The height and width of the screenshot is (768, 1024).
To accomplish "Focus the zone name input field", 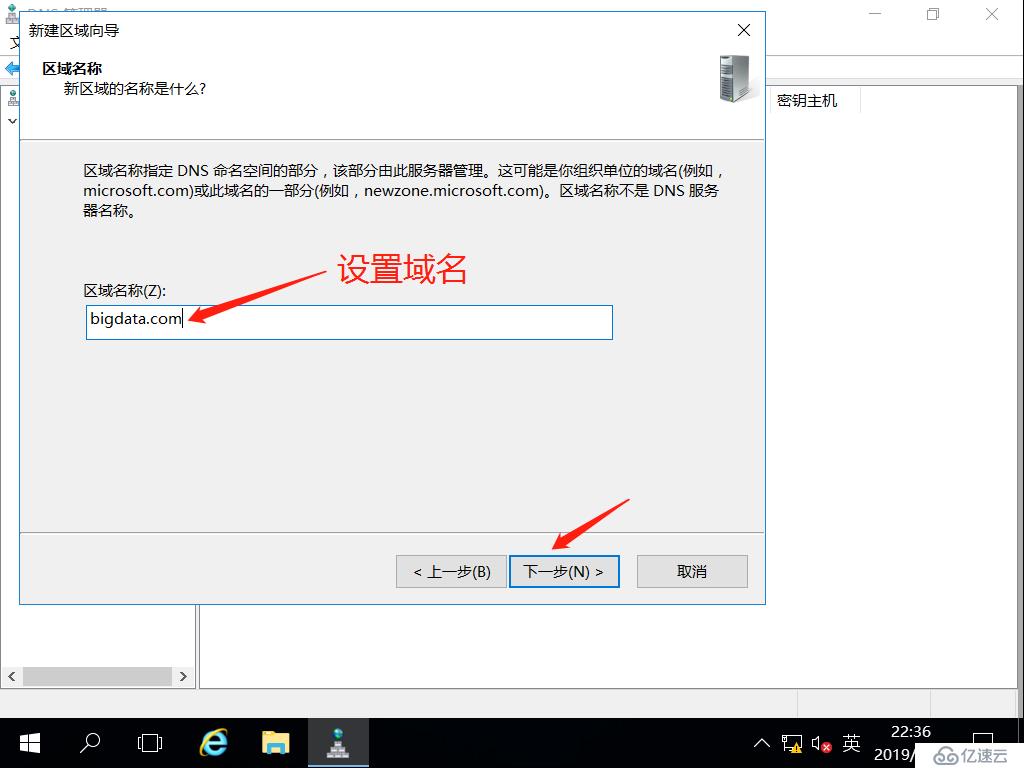I will click(349, 322).
